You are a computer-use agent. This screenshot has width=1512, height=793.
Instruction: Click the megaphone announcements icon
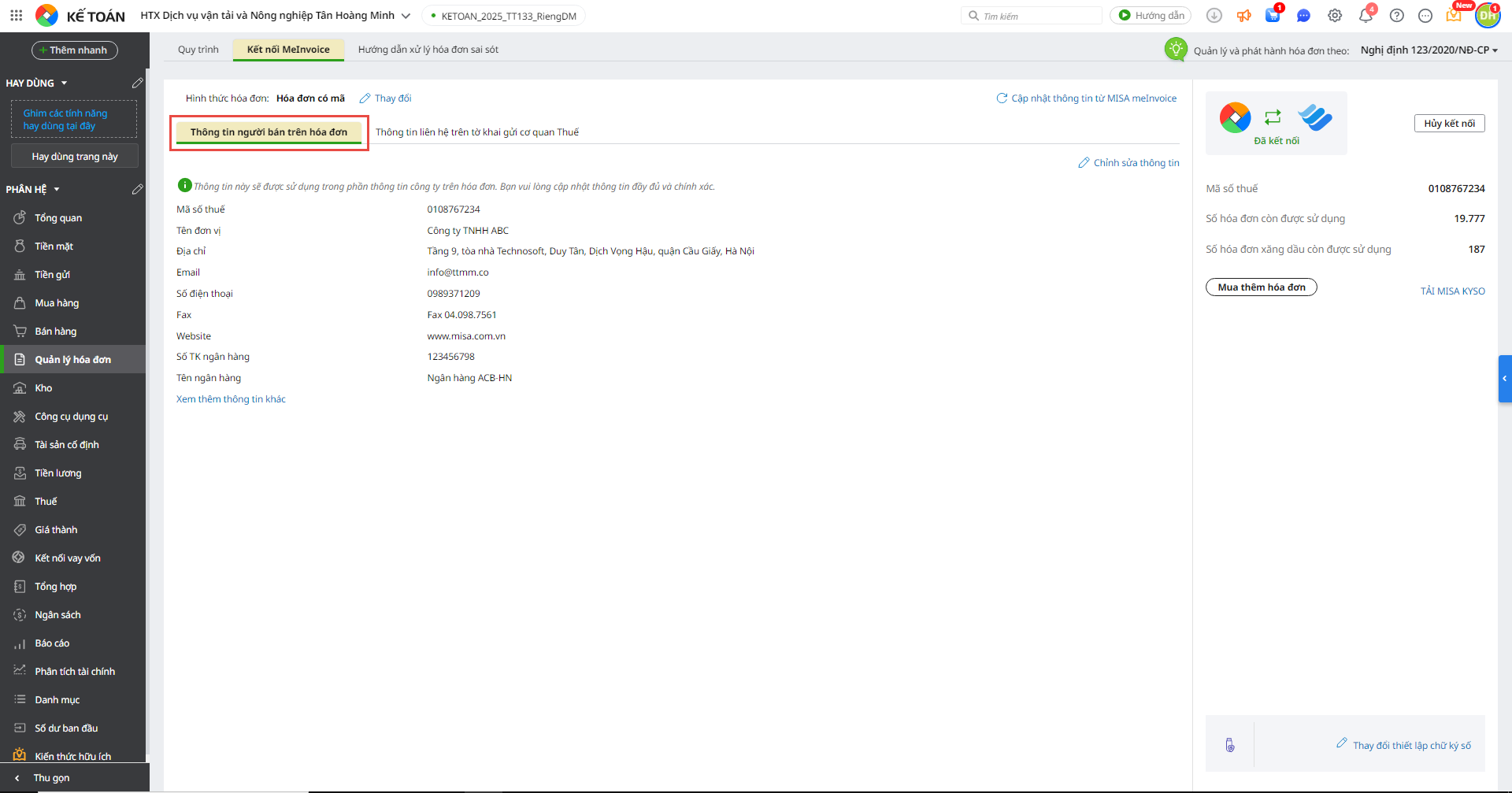coord(1243,16)
